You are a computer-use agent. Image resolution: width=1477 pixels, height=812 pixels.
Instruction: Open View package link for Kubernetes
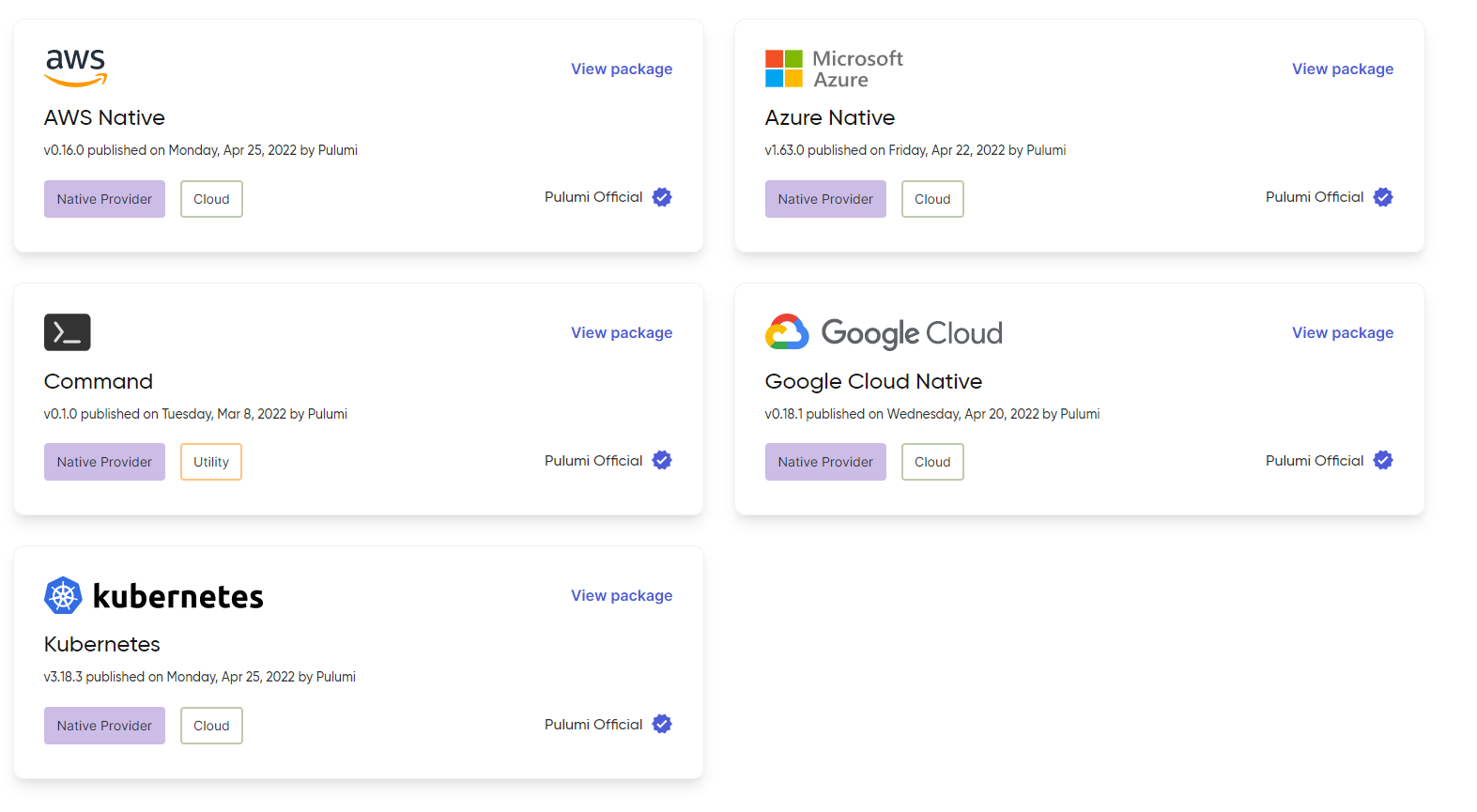(622, 596)
